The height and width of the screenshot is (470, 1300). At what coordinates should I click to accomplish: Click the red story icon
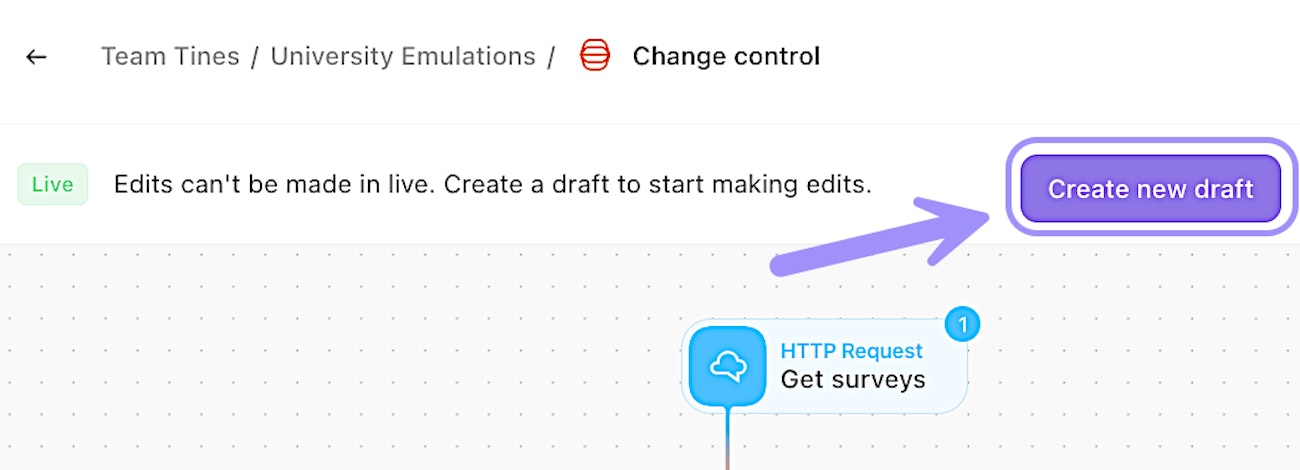(x=595, y=56)
